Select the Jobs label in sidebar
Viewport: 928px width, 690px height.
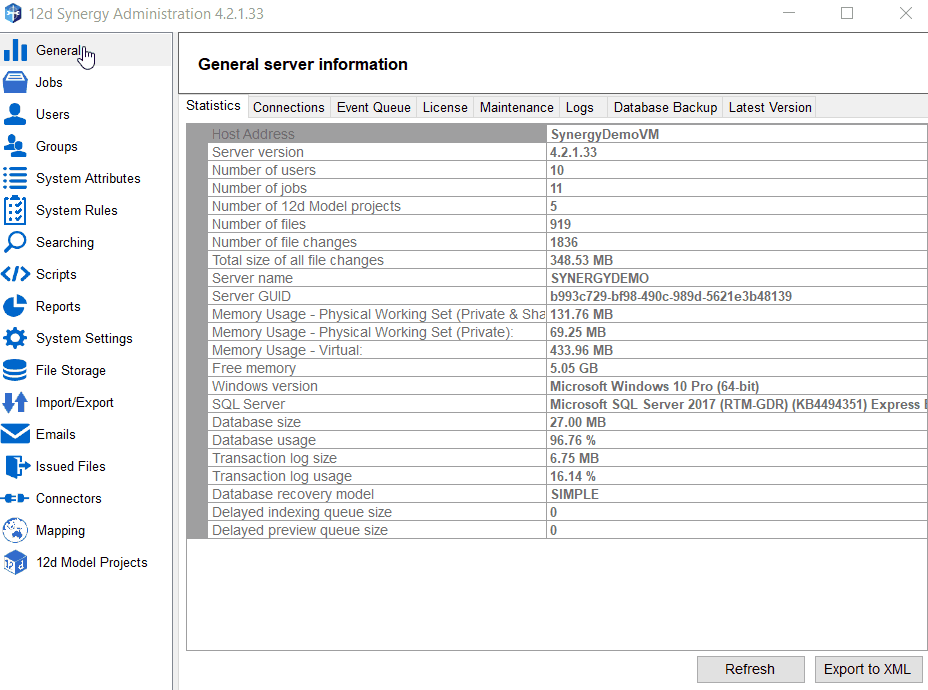pyautogui.click(x=49, y=82)
